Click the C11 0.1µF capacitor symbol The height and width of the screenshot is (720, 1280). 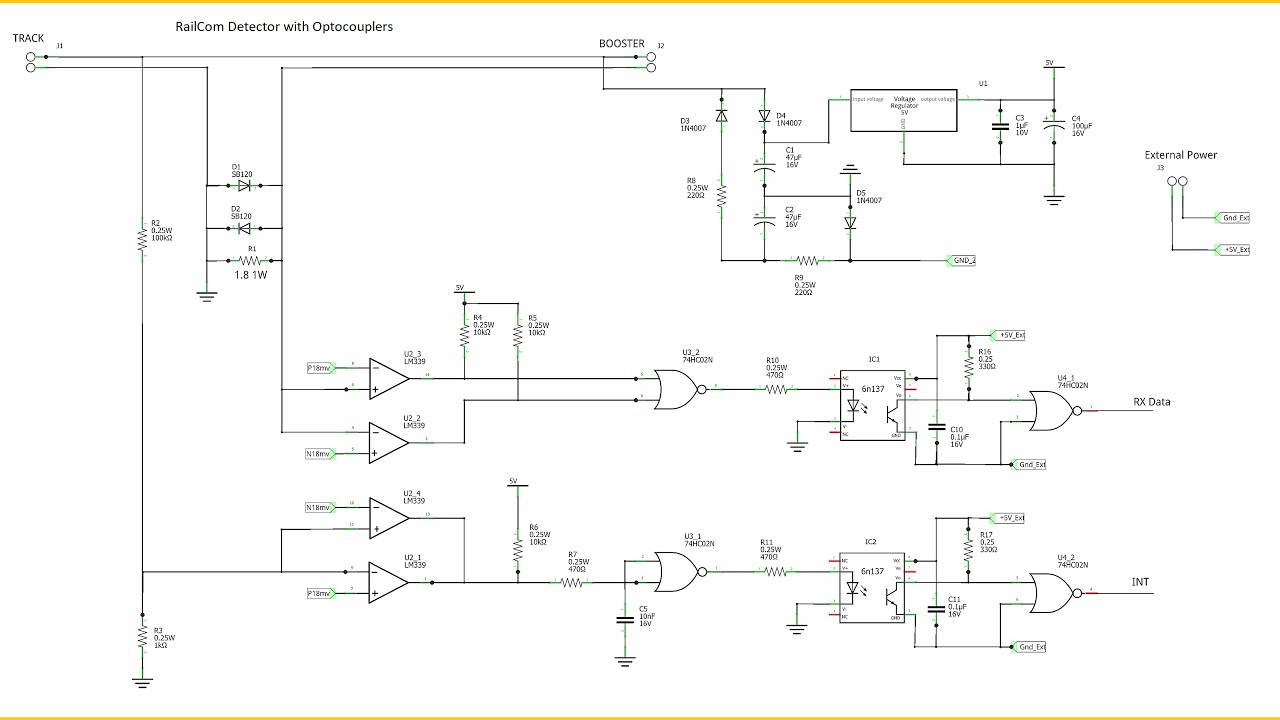[936, 609]
